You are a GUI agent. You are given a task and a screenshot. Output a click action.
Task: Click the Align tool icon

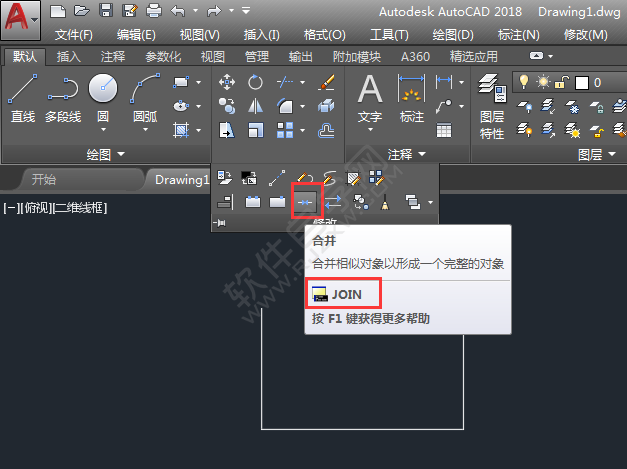(225, 202)
